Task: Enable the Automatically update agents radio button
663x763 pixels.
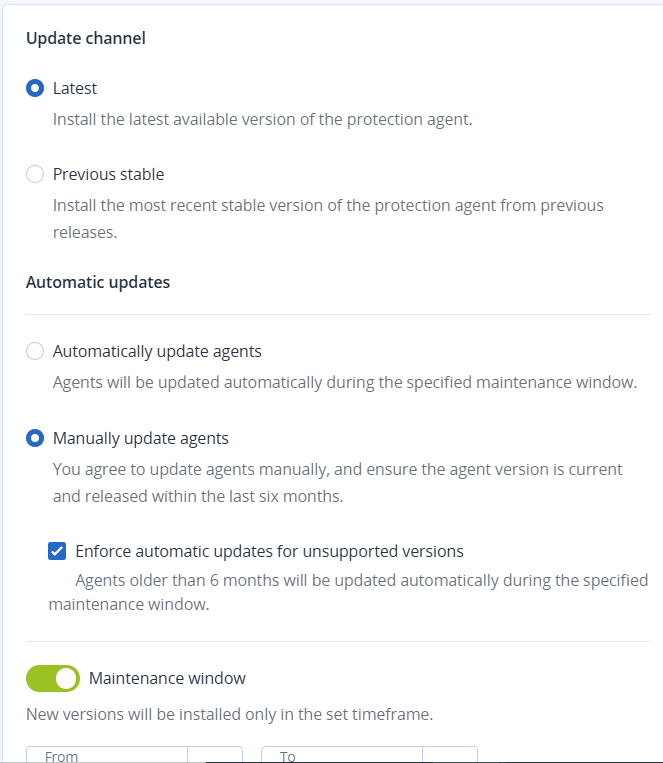Action: click(35, 351)
